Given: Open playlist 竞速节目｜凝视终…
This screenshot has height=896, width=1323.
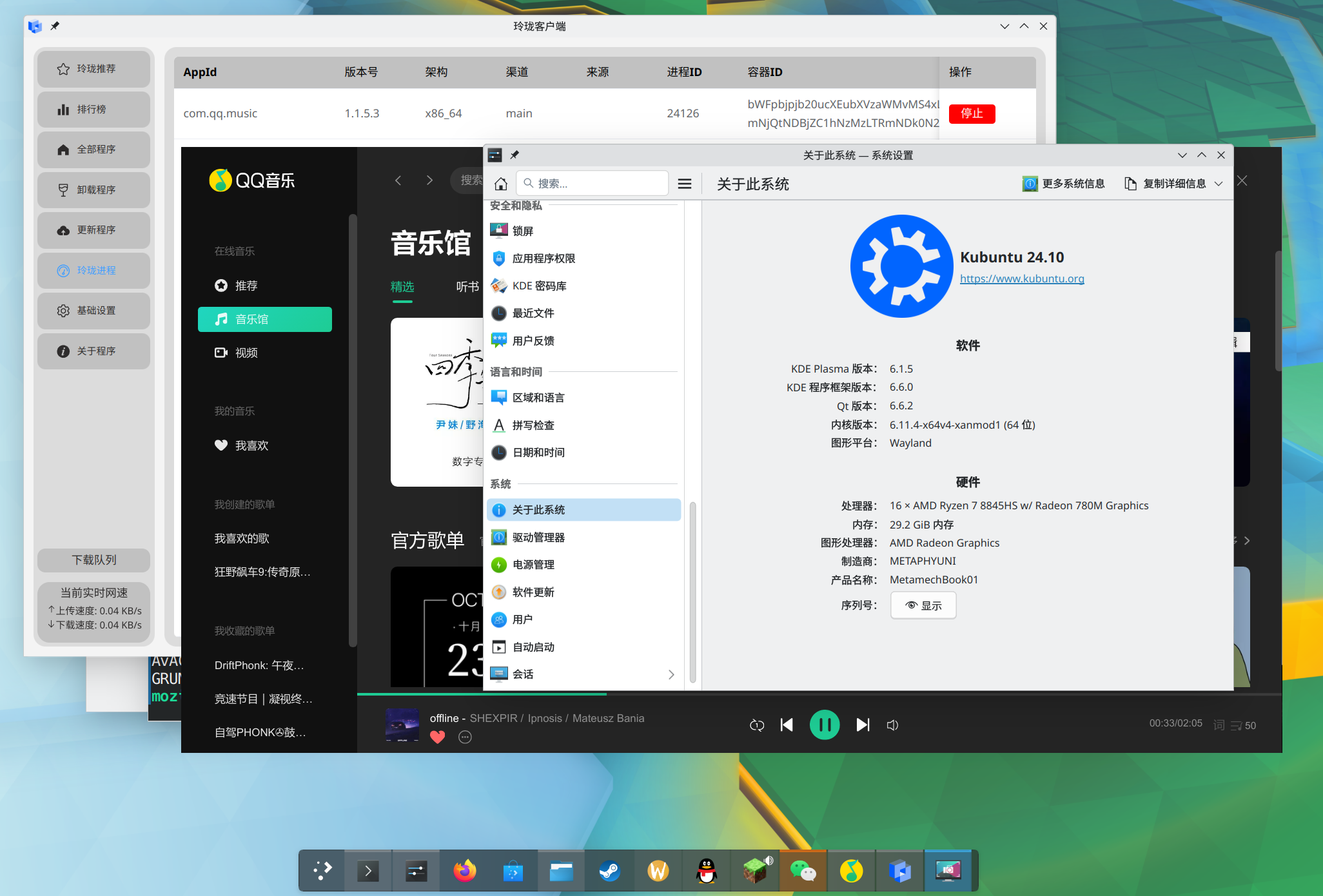Looking at the screenshot, I should pyautogui.click(x=263, y=699).
